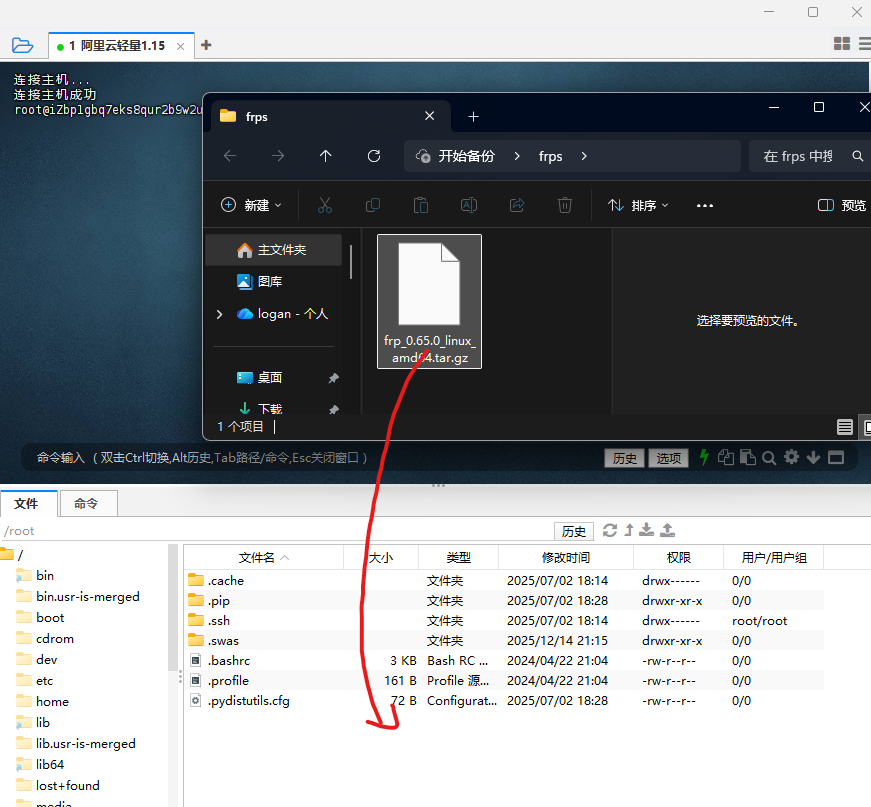Switch to large icons view in Explorer
Image resolution: width=871 pixels, height=807 pixels.
click(866, 427)
